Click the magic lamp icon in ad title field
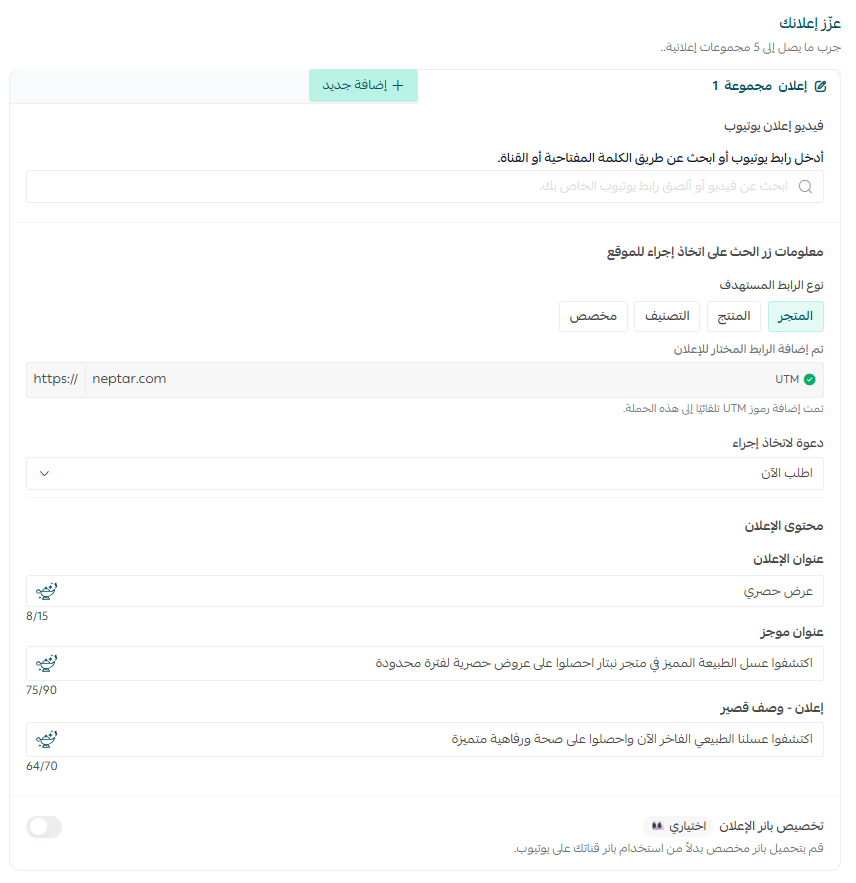The width and height of the screenshot is (856, 883). click(x=47, y=591)
